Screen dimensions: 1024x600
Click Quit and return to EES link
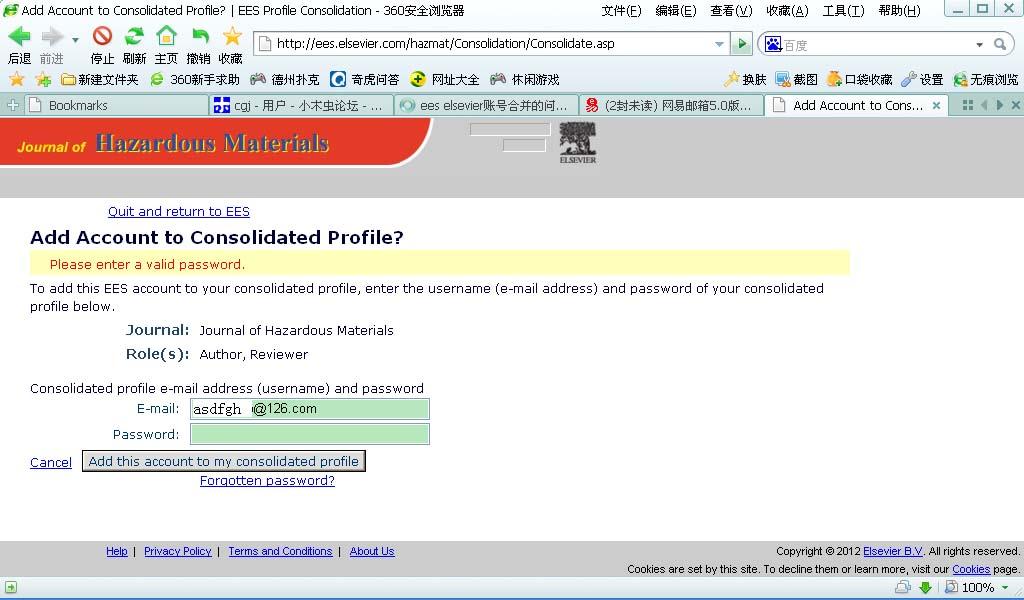179,212
